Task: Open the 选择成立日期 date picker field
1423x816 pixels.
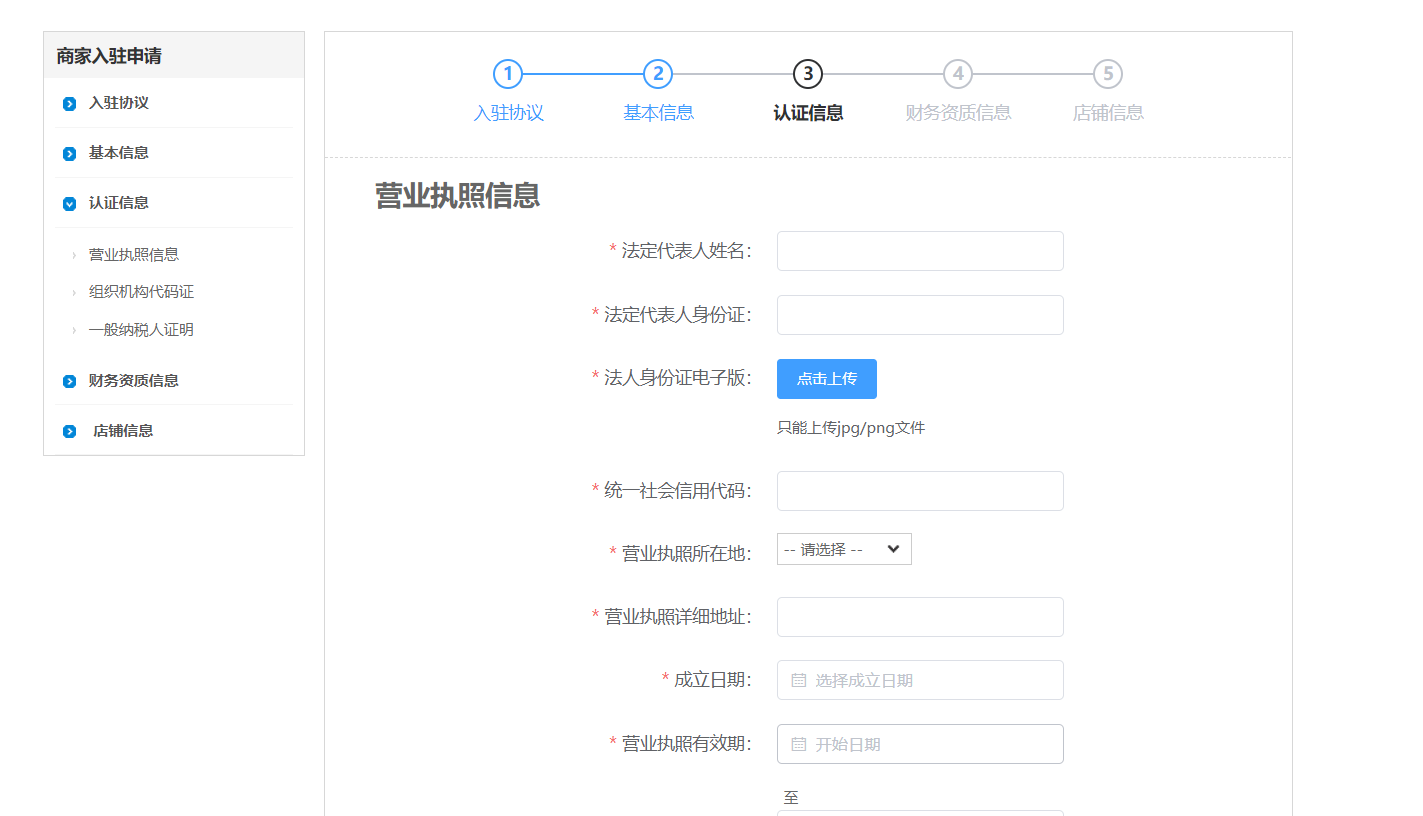Action: click(920, 680)
